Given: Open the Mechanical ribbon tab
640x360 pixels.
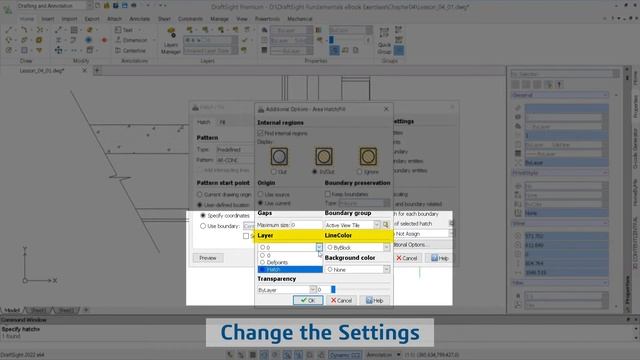Looking at the screenshot, I should [x=300, y=19].
